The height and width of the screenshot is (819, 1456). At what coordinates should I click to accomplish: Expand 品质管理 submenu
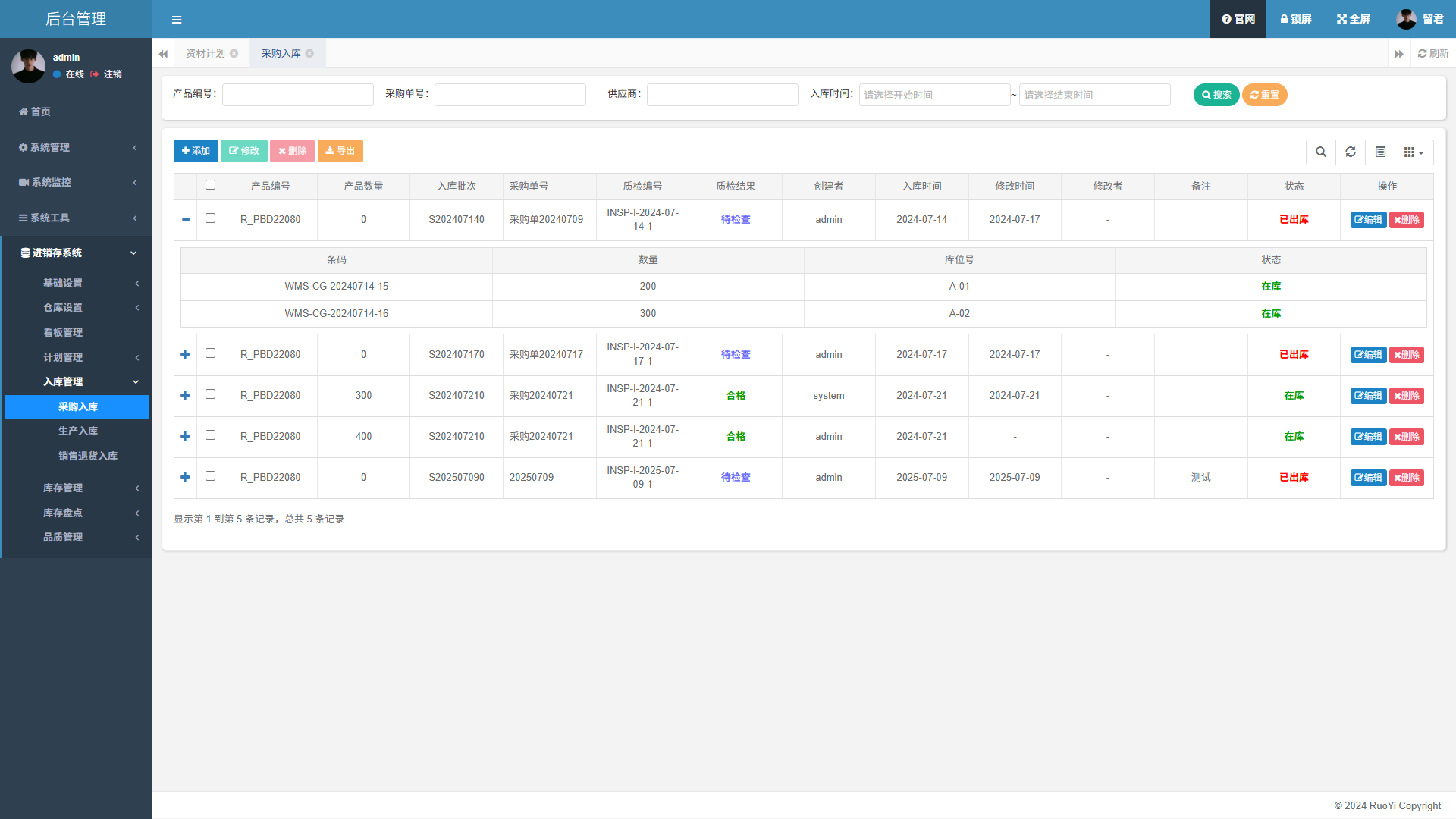coord(76,537)
